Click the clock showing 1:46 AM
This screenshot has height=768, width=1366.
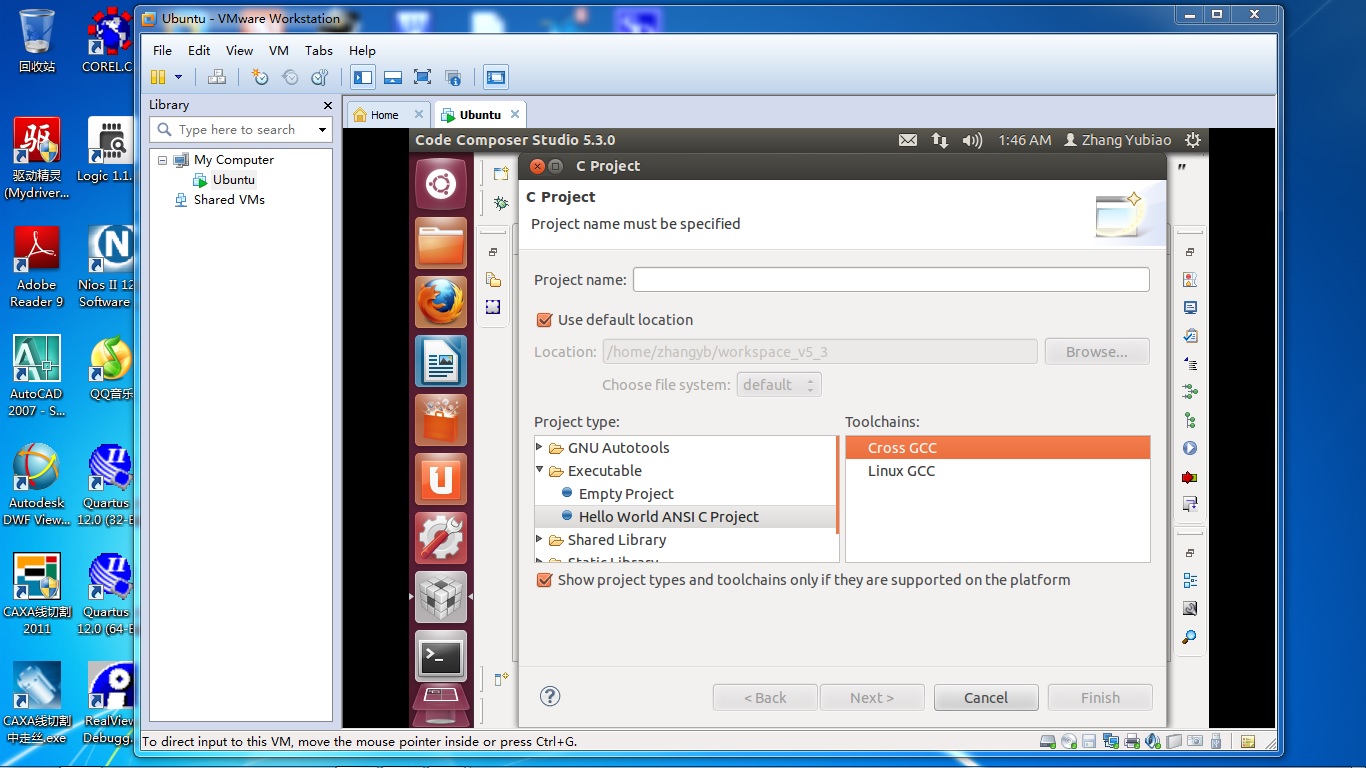pos(1025,141)
